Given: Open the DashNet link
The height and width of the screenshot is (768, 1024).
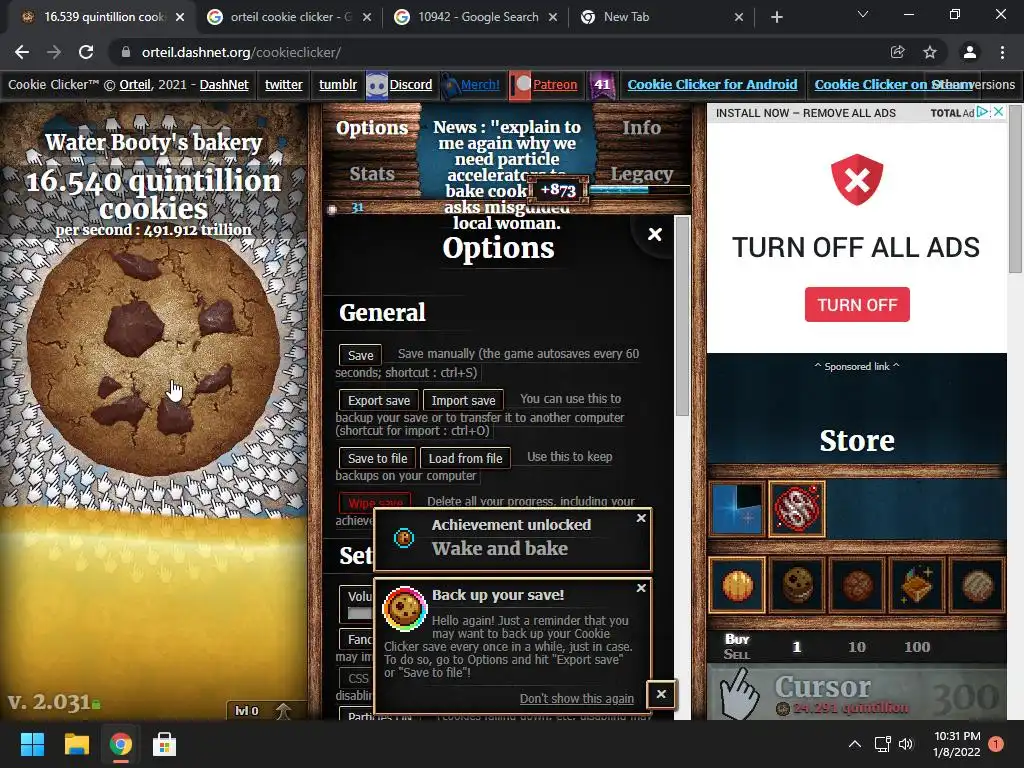Looking at the screenshot, I should (224, 84).
